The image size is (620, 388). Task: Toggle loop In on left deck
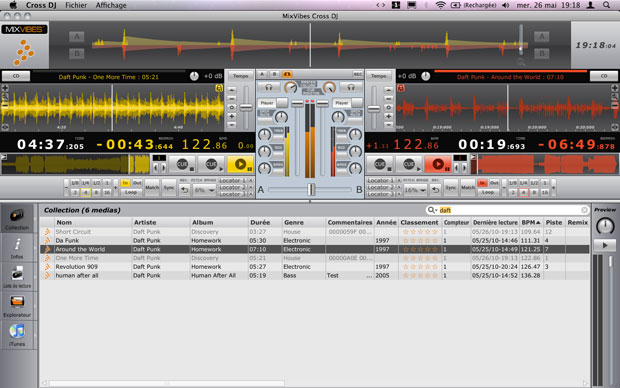pos(125,183)
